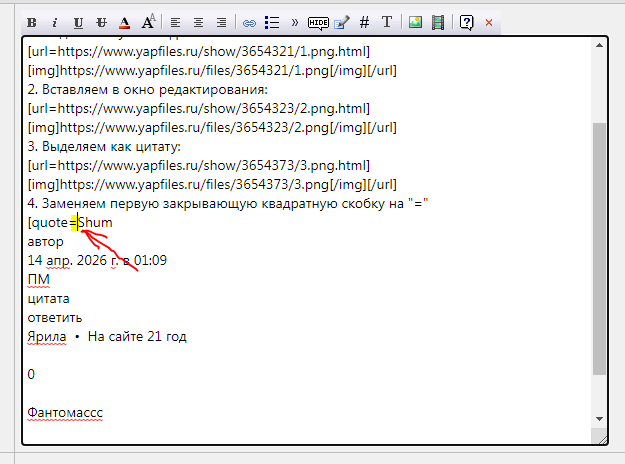Insert an image via picture icon

(415, 21)
